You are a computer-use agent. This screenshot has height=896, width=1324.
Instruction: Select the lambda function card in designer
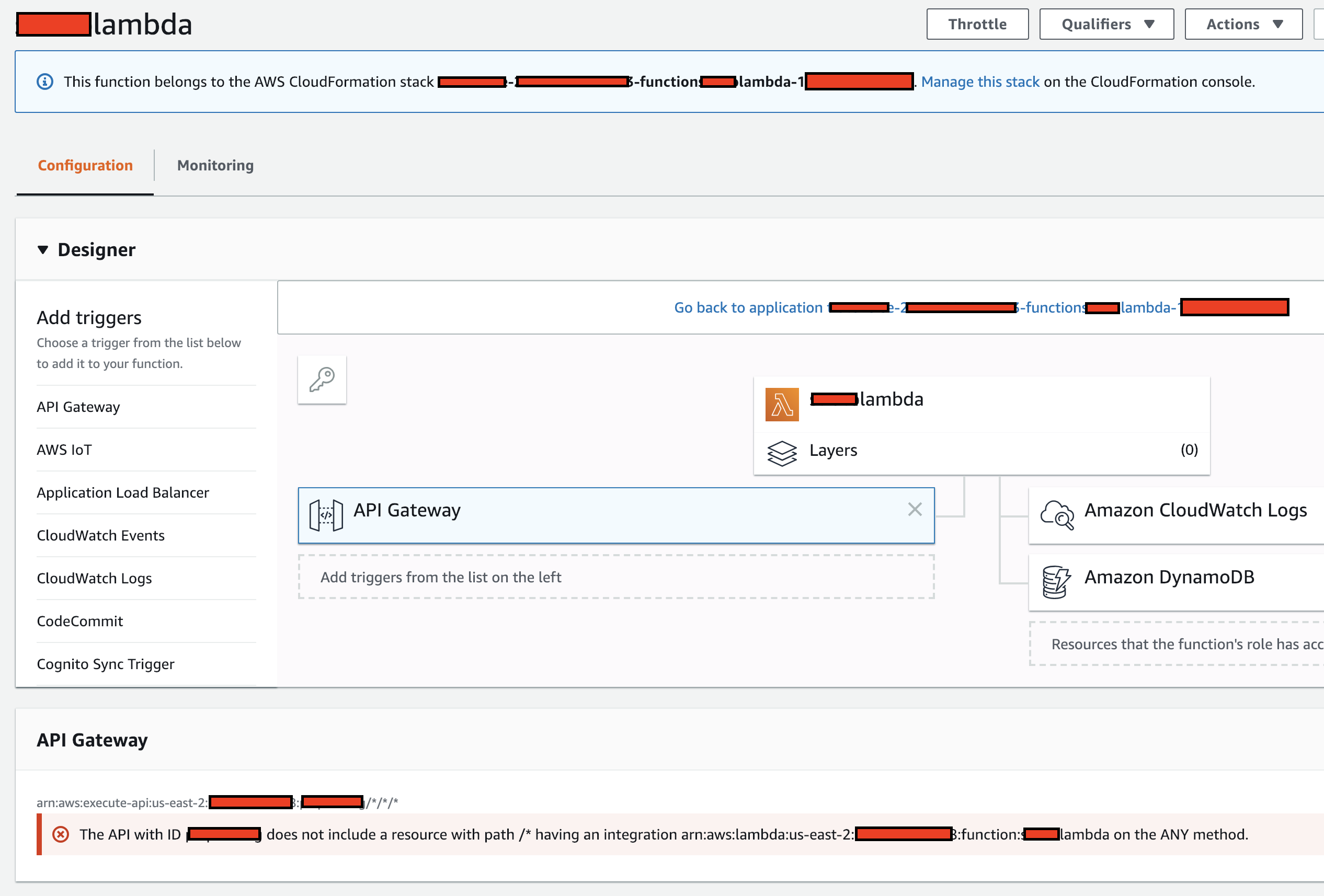click(981, 404)
